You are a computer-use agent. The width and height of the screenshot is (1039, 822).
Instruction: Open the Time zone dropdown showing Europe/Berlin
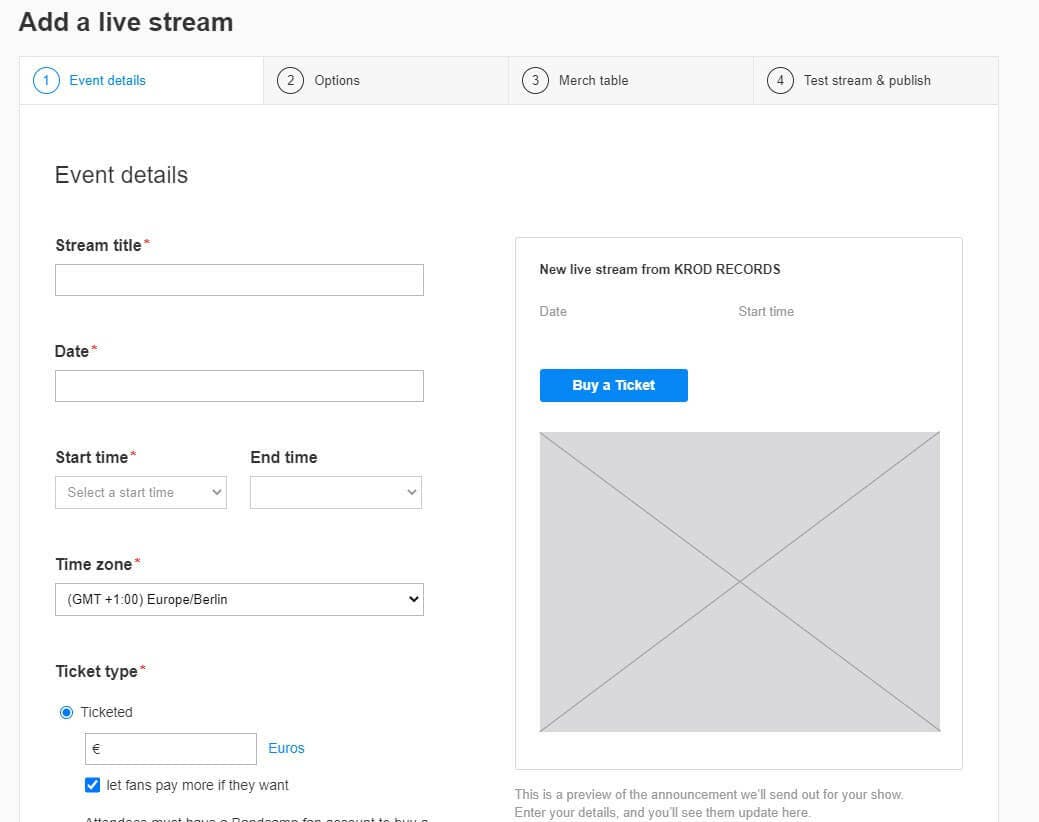(239, 599)
